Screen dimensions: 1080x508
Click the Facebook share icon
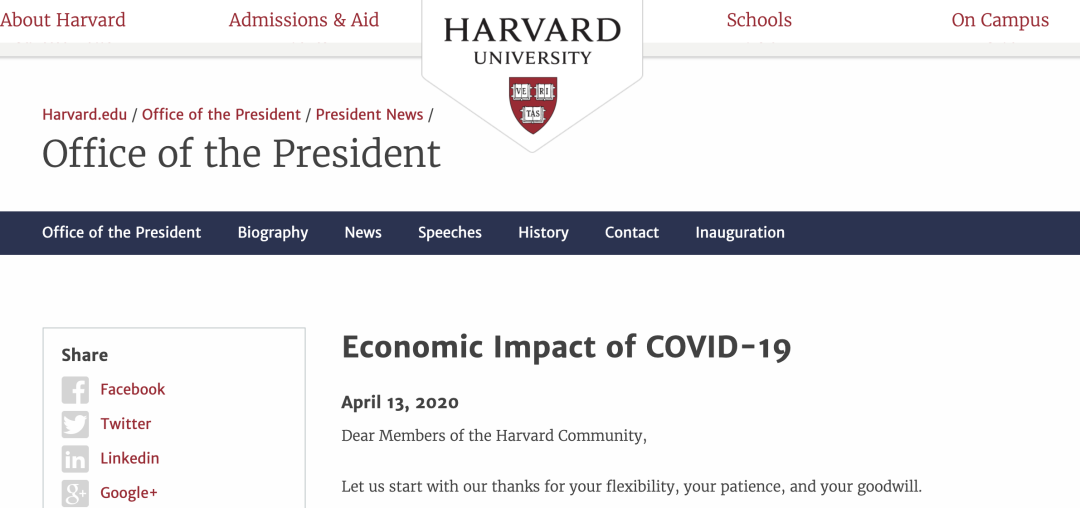(x=75, y=390)
